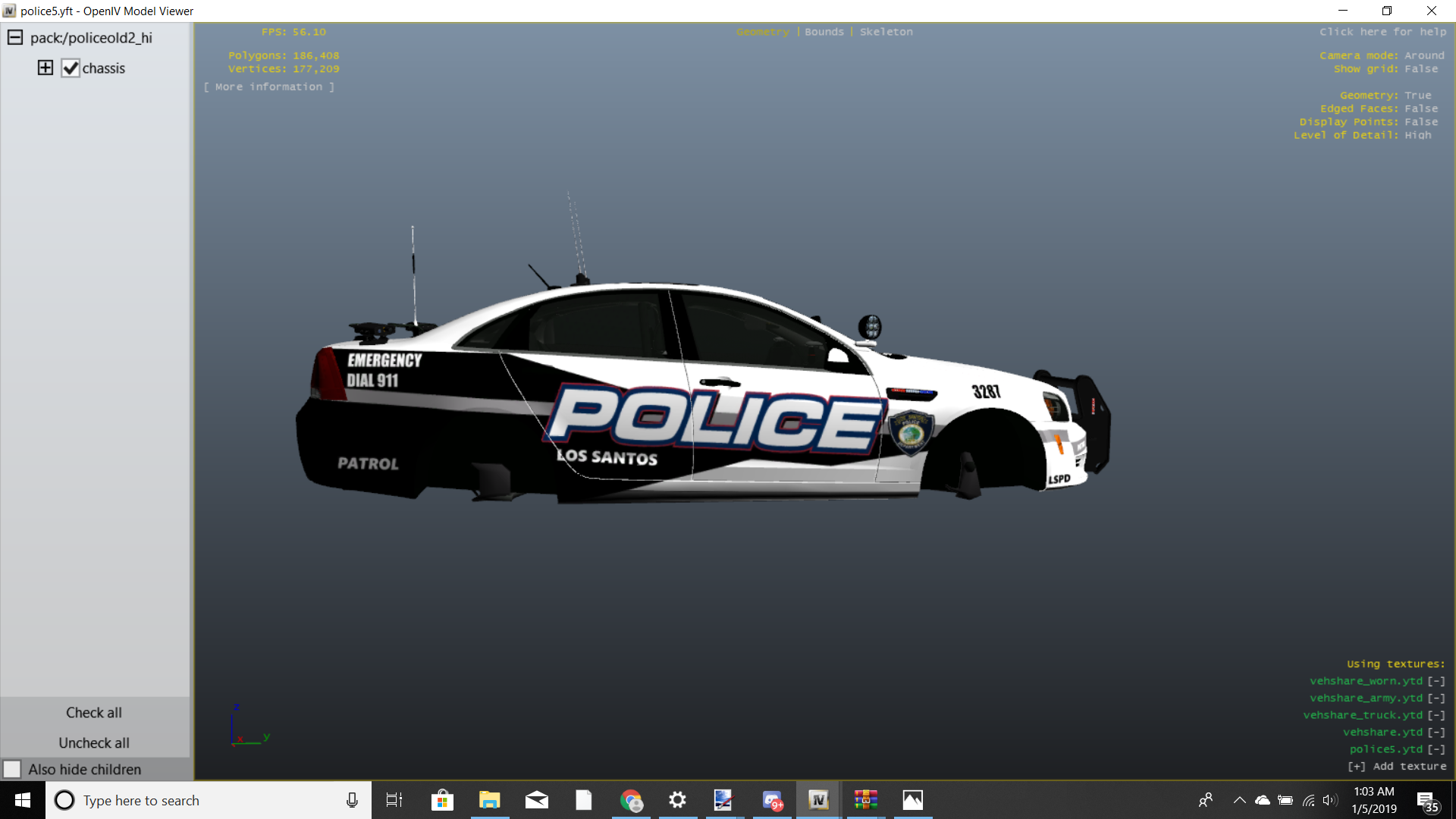1456x819 pixels.
Task: Uncheck the chassis visibility checkbox
Action: point(71,68)
